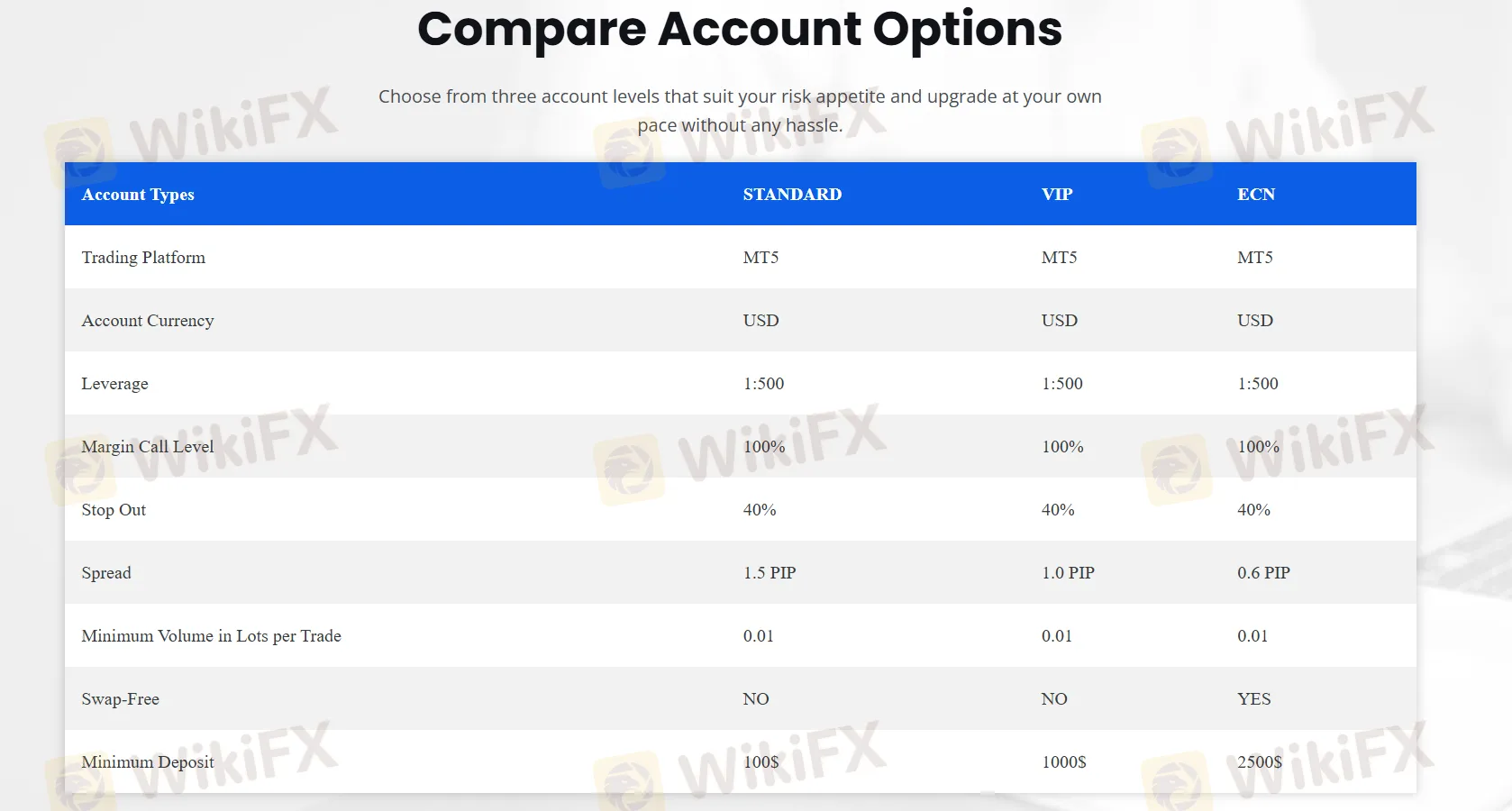
Task: Click the Leverage row label
Action: pyautogui.click(x=114, y=384)
